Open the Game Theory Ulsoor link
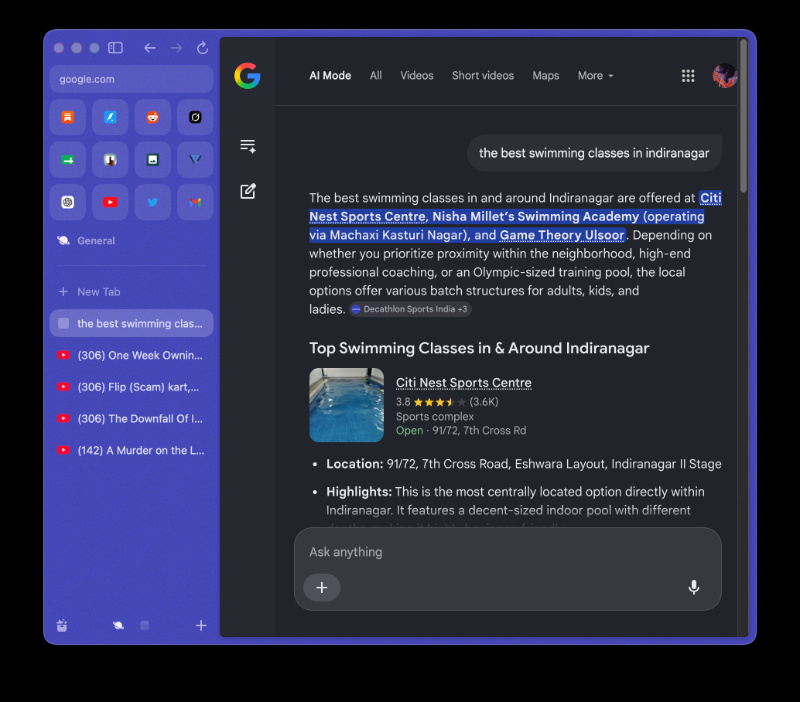Screen dimensions: 800x702 tap(562, 235)
